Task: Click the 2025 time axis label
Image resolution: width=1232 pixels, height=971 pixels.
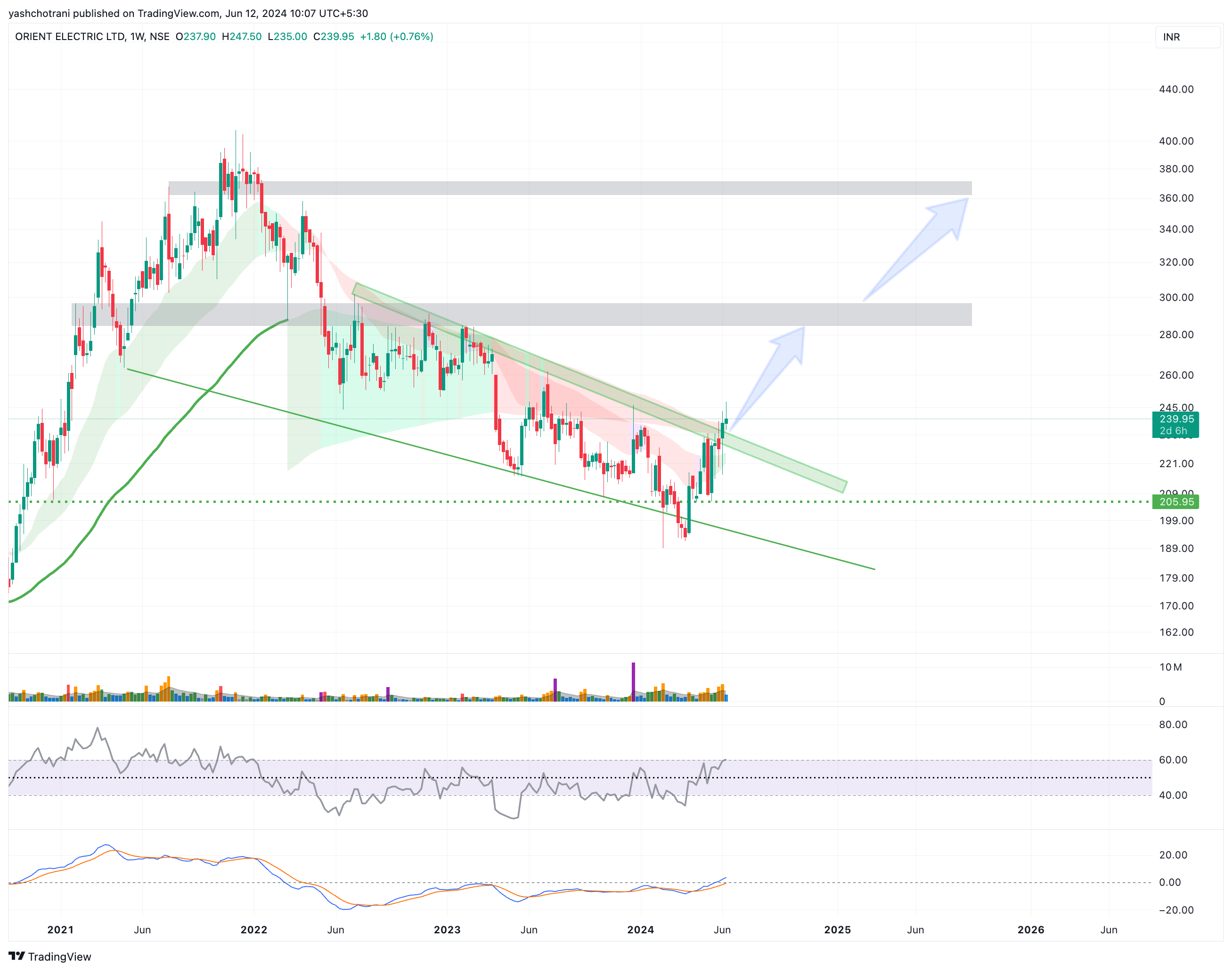Action: click(x=837, y=930)
